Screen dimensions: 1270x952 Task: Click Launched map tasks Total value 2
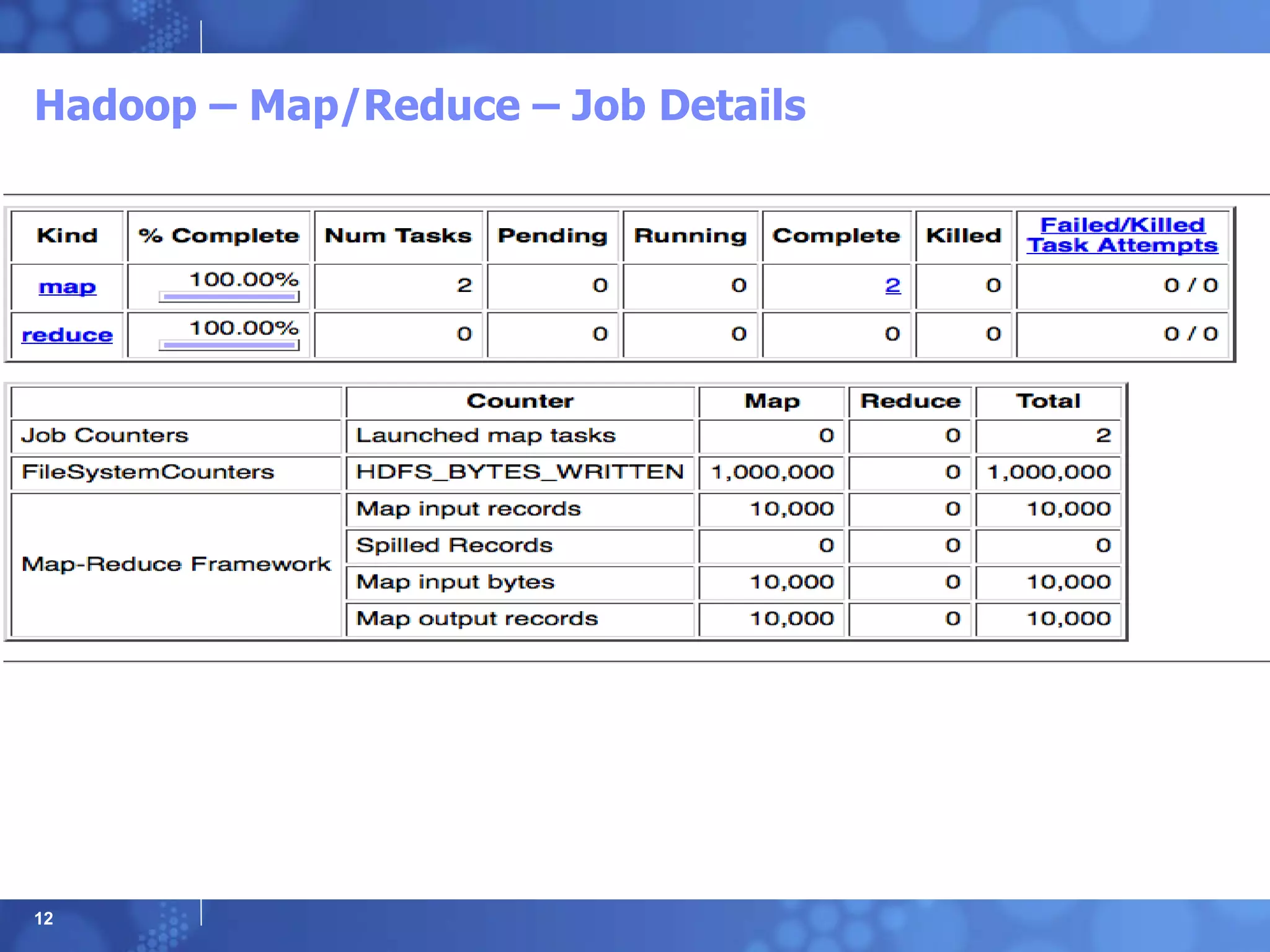pos(1103,436)
